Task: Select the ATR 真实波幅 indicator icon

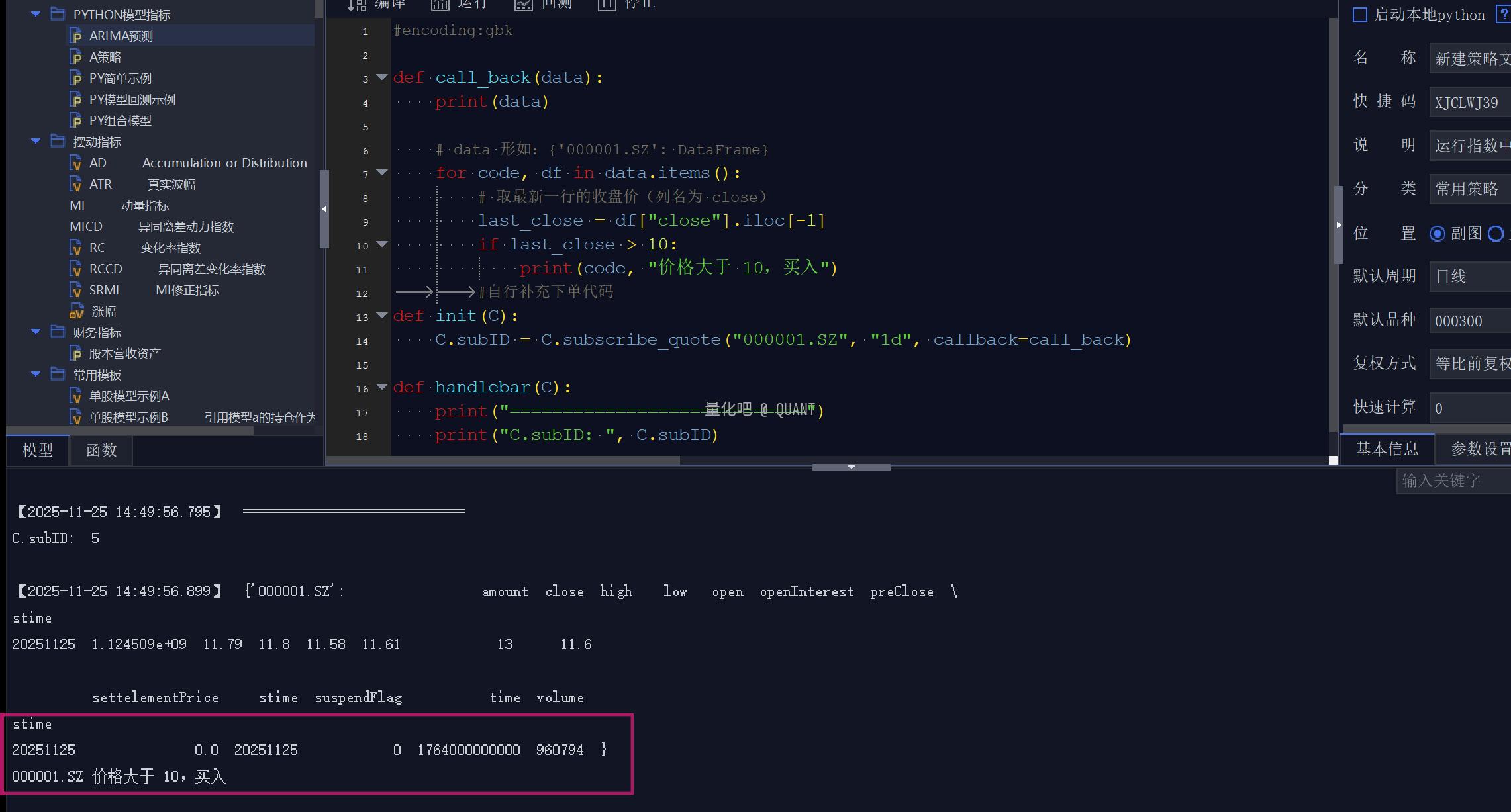Action: click(x=76, y=184)
